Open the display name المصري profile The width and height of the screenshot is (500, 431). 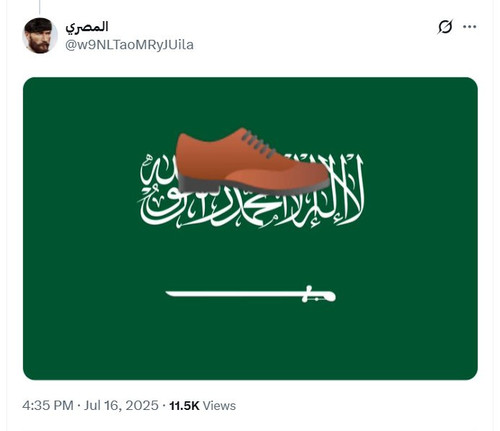[x=87, y=27]
